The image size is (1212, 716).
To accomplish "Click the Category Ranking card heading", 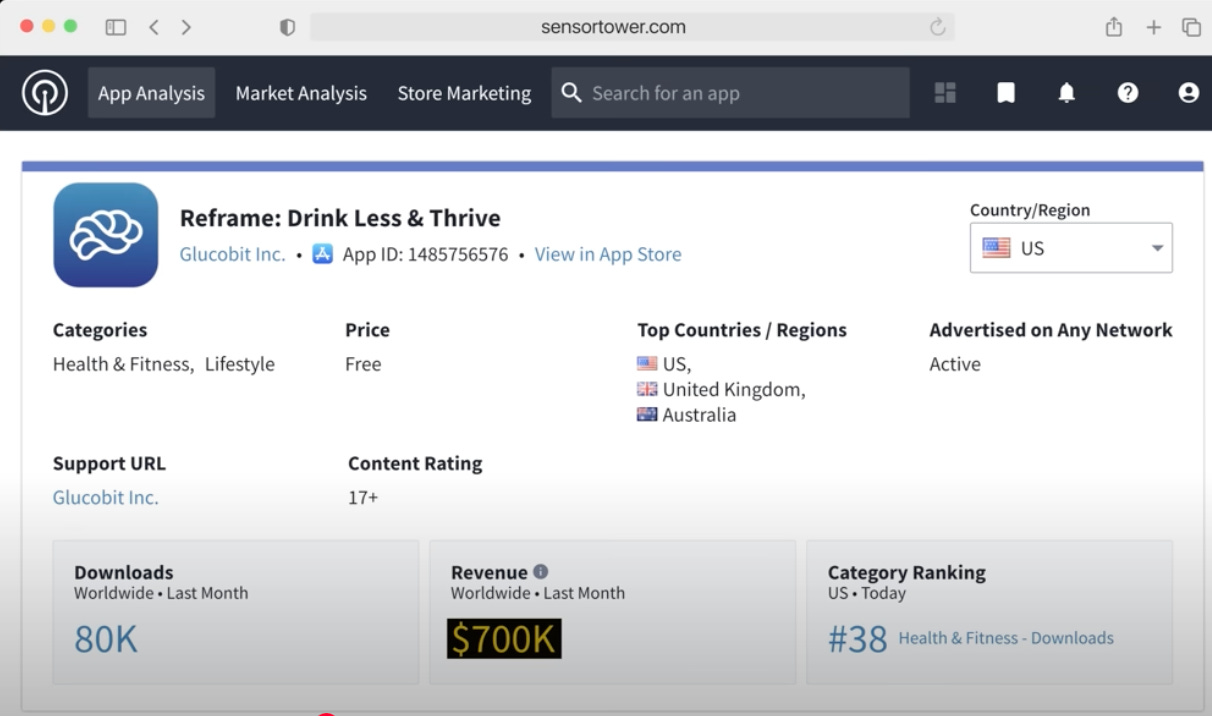I will [x=907, y=572].
